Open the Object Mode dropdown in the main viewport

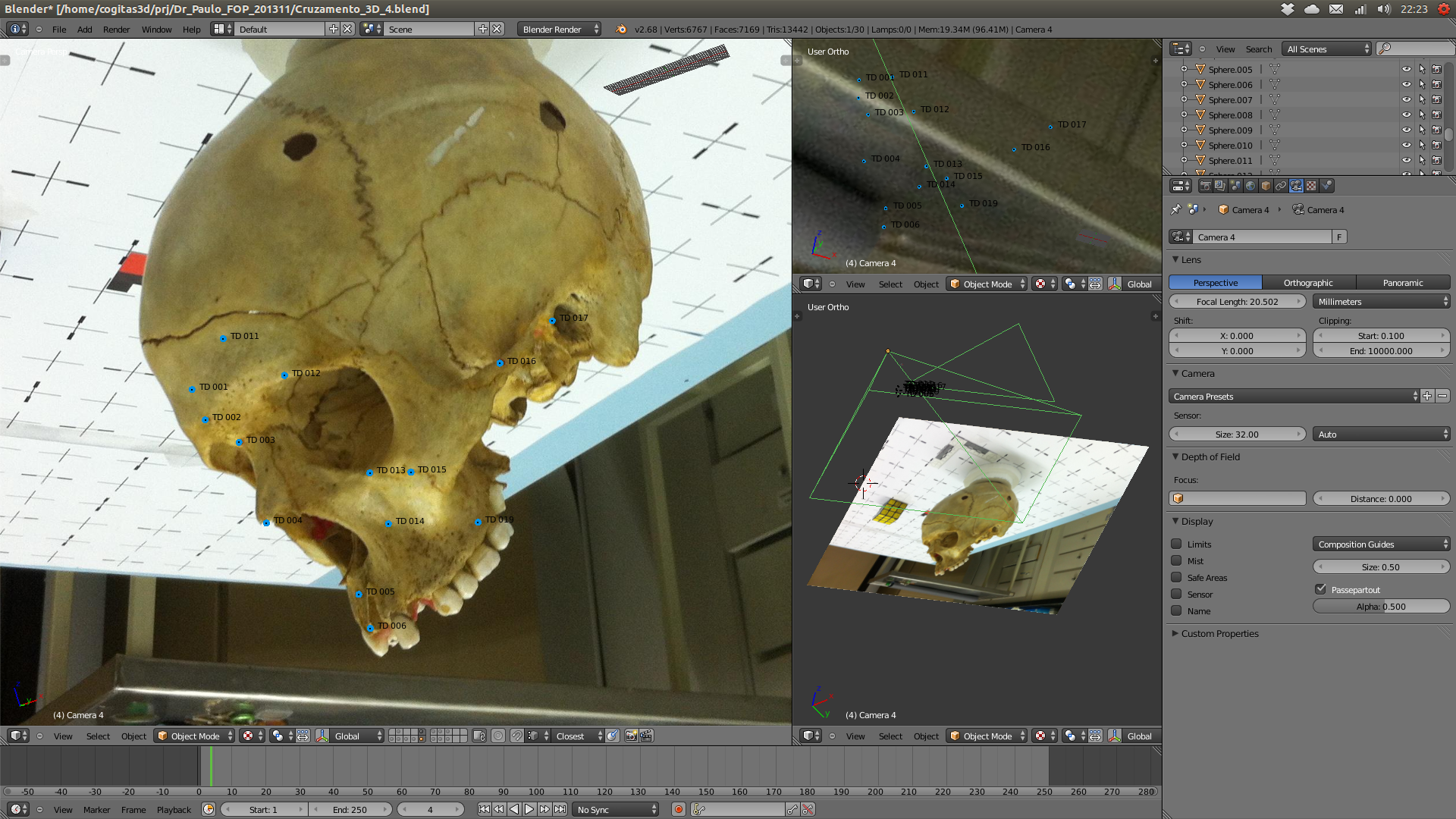click(195, 736)
